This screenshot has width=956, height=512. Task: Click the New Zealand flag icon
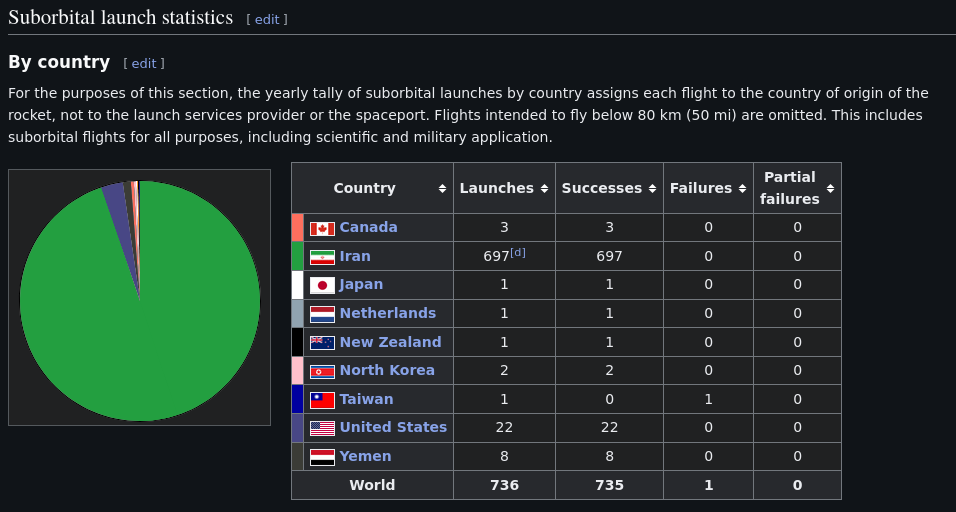pos(322,343)
